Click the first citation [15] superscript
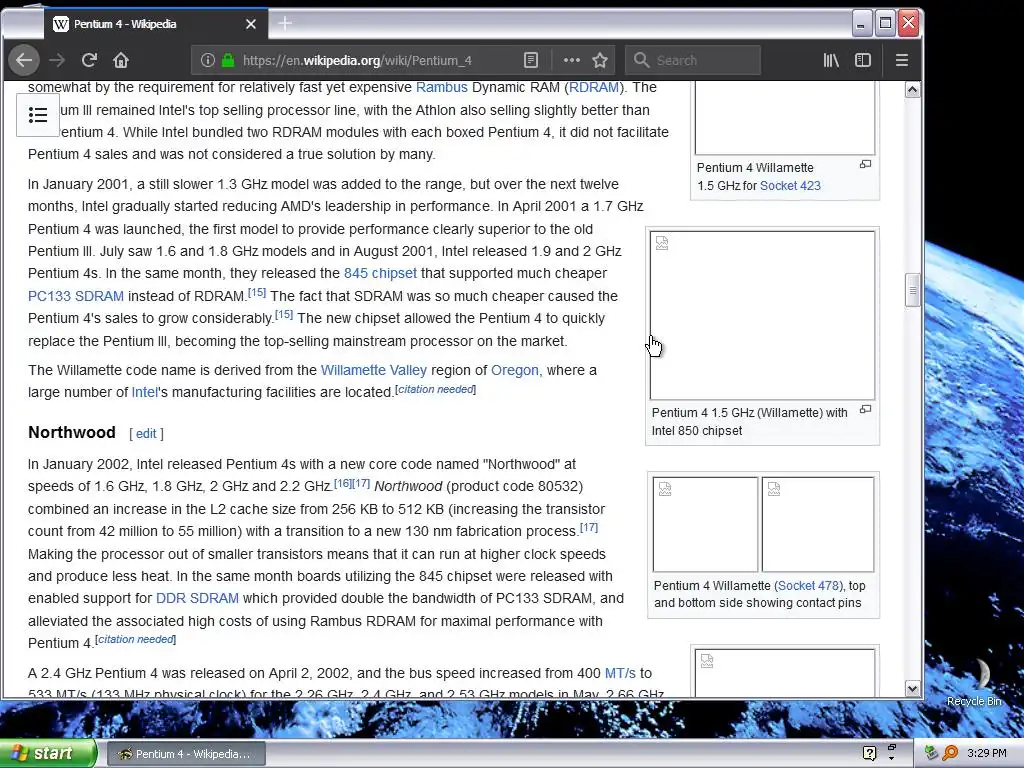Screen dimensions: 1024x768 click(x=257, y=292)
